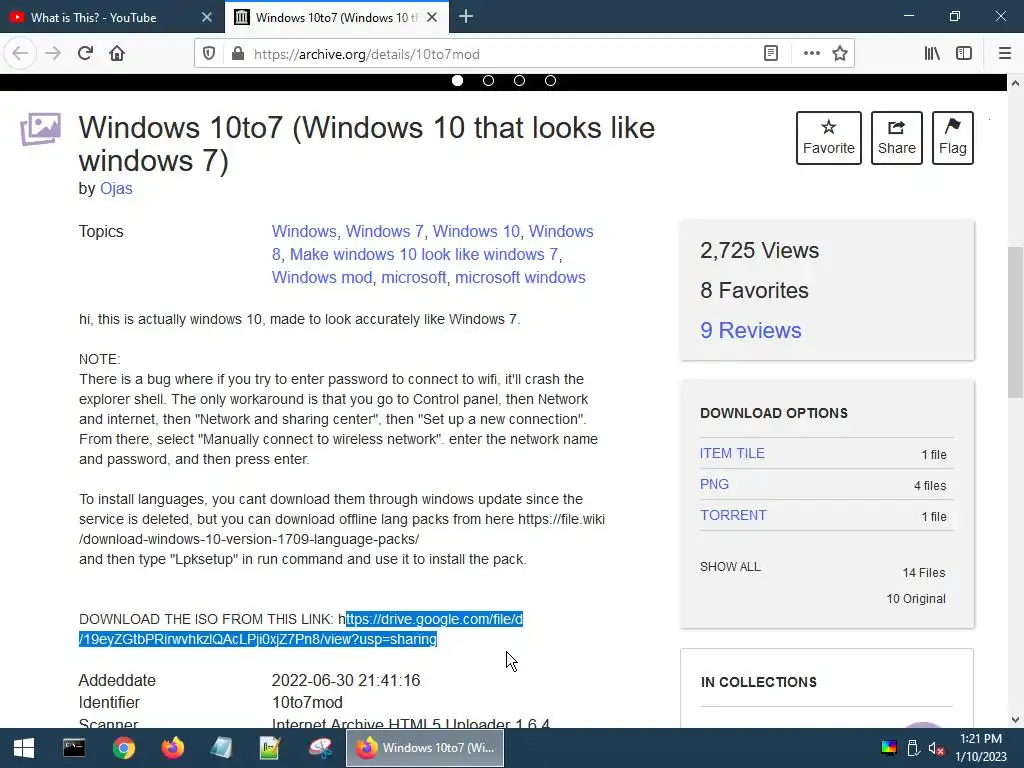Image resolution: width=1024 pixels, height=768 pixels.
Task: Open the Windows mod topic link
Action: (x=322, y=277)
